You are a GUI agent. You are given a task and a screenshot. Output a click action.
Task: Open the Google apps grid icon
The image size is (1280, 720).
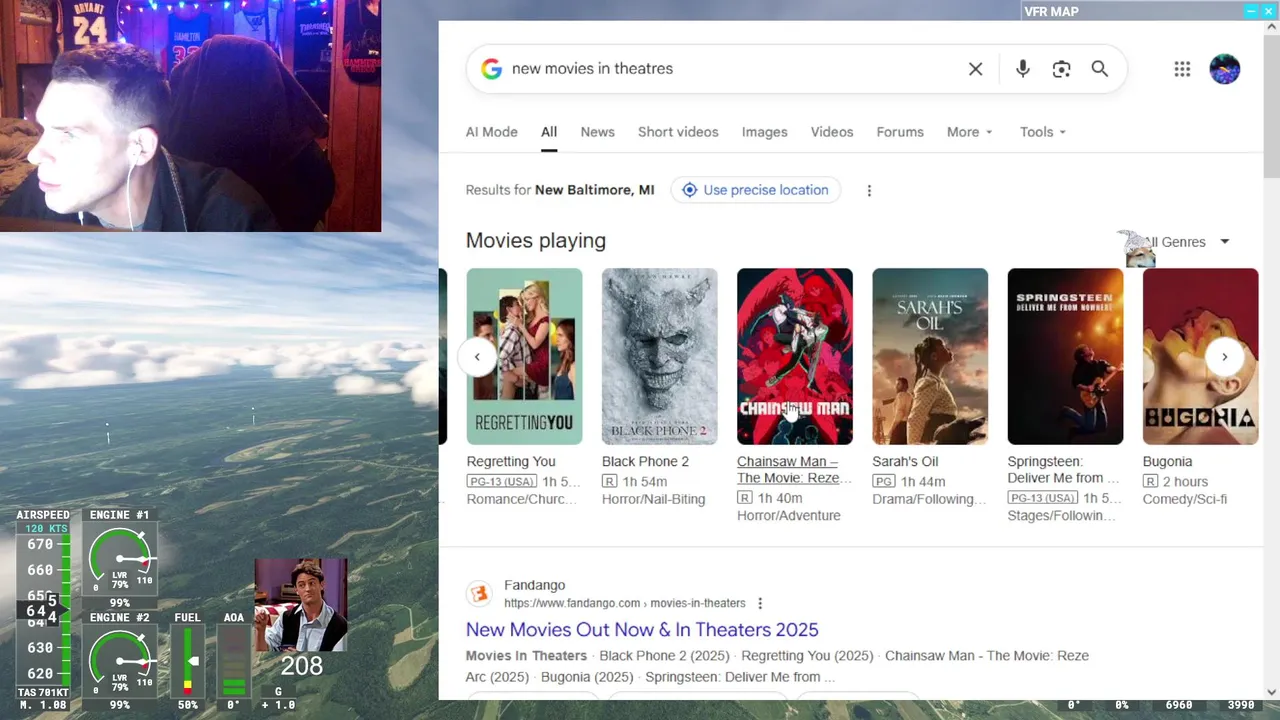pos(1182,69)
